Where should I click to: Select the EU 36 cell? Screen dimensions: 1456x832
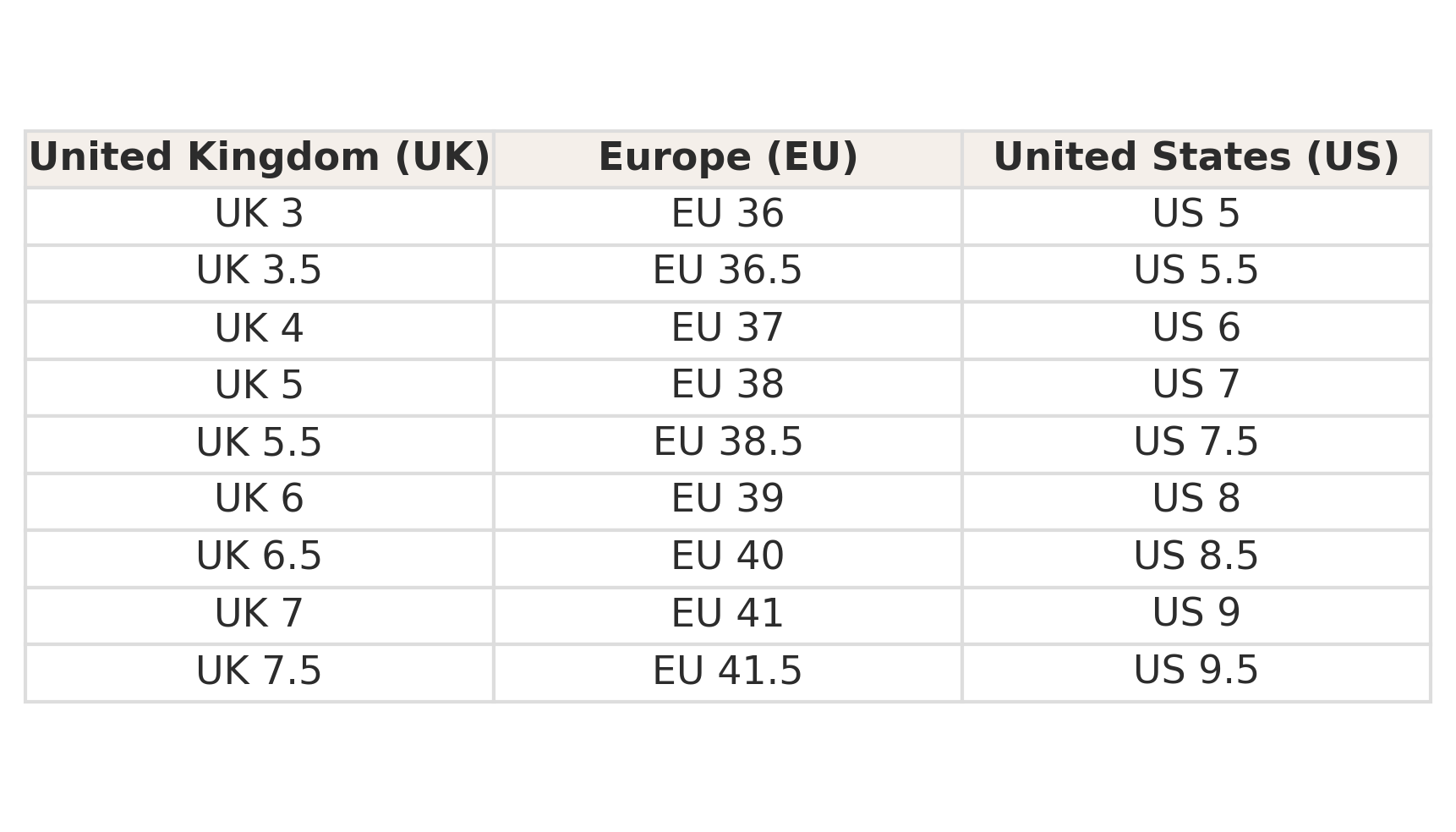pos(728,215)
